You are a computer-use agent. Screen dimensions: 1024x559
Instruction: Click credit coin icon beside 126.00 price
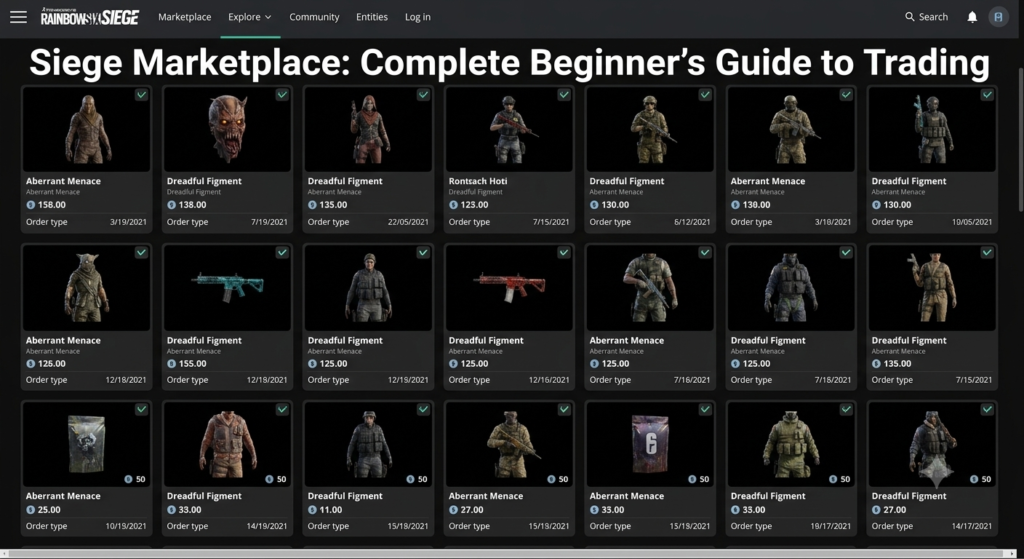click(x=31, y=364)
